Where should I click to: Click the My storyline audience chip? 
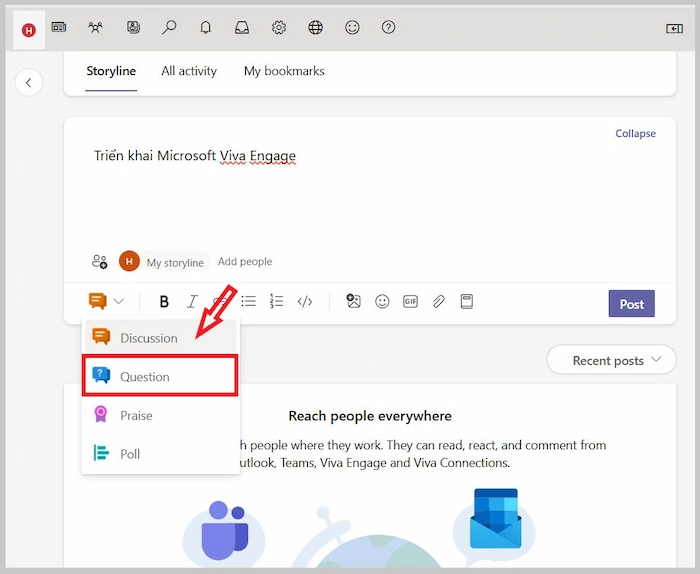pyautogui.click(x=164, y=262)
